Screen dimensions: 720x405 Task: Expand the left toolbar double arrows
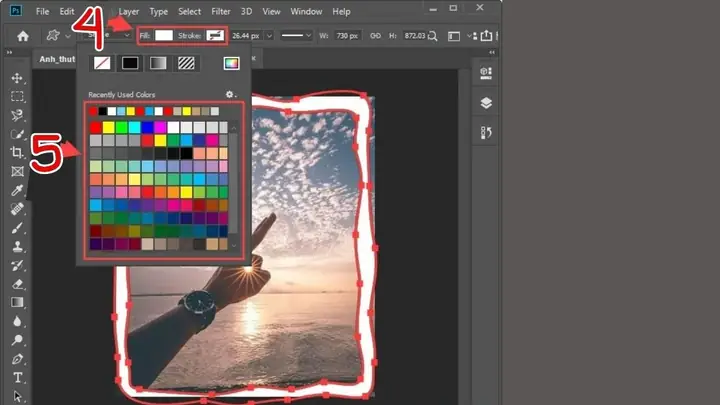(x=9, y=53)
